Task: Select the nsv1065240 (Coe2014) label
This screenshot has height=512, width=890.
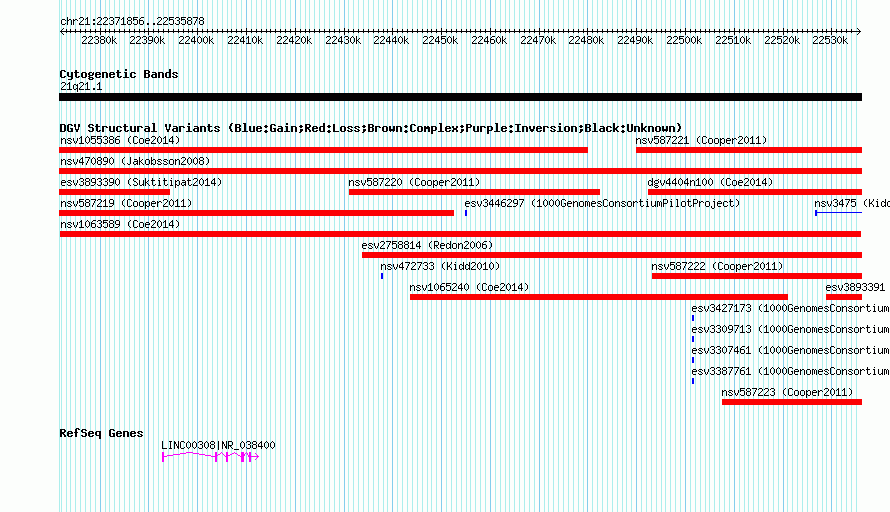Action: pos(469,287)
